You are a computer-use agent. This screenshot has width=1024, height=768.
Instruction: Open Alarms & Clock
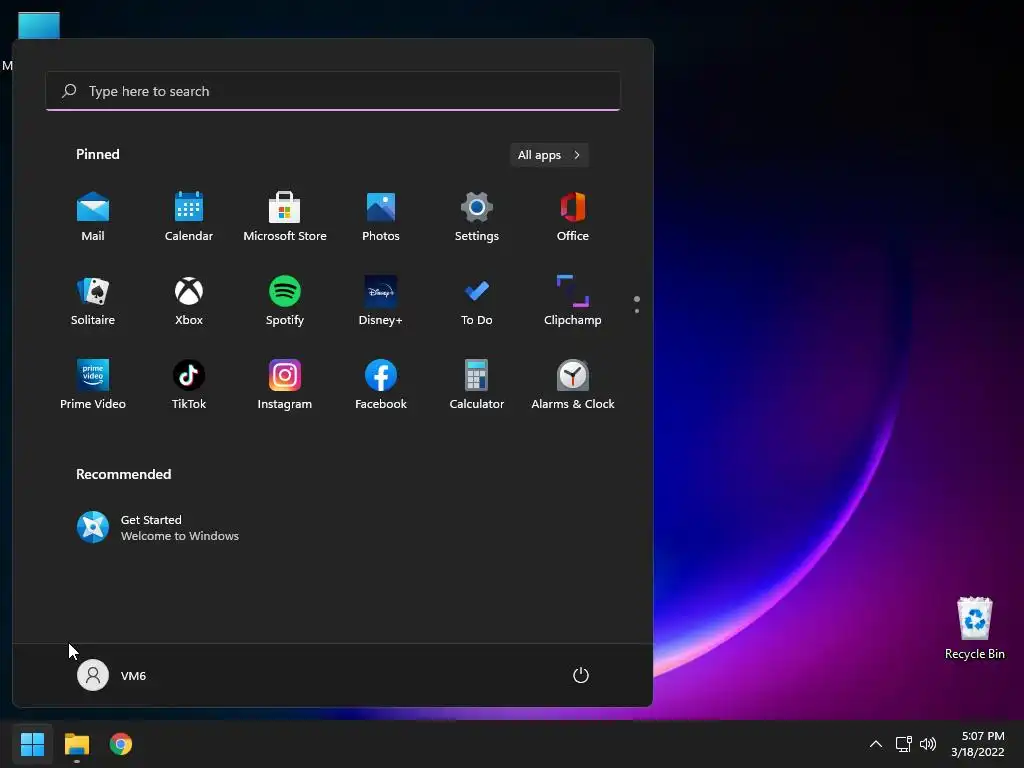click(573, 385)
